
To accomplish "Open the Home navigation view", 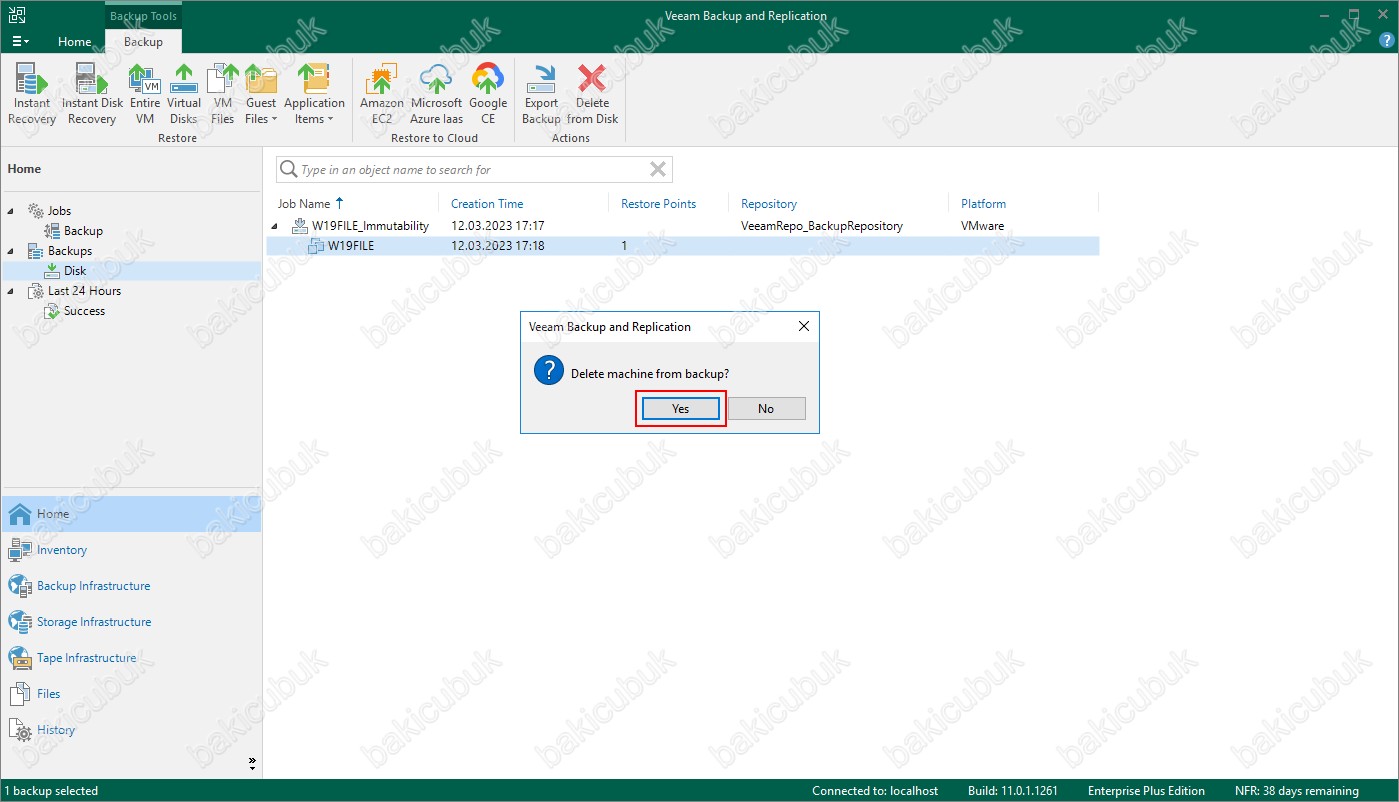I will pyautogui.click(x=131, y=514).
